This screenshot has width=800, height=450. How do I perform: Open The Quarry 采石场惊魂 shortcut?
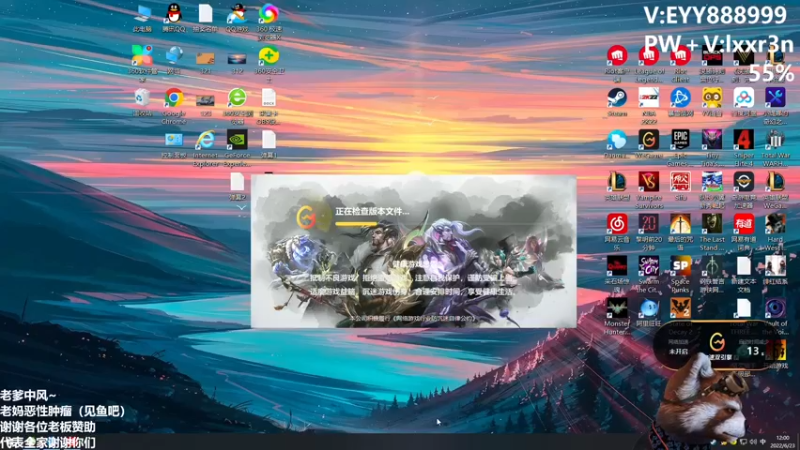tap(617, 266)
